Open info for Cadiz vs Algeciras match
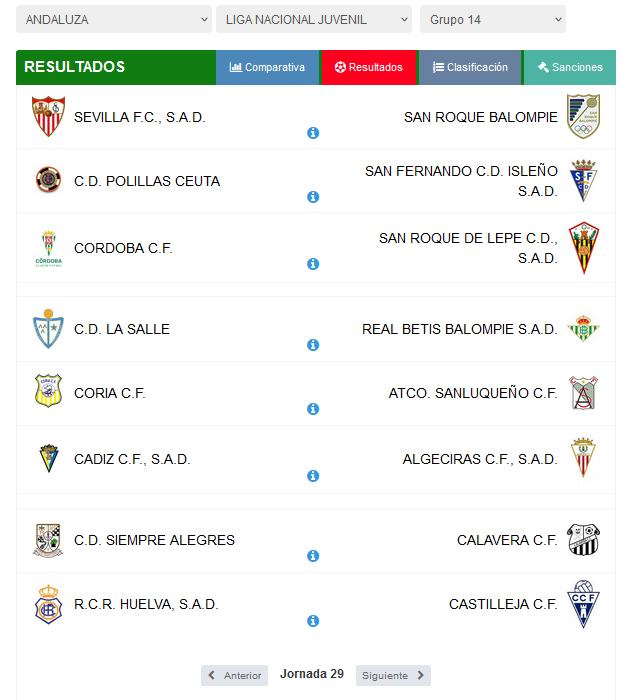This screenshot has height=700, width=633. (313, 476)
